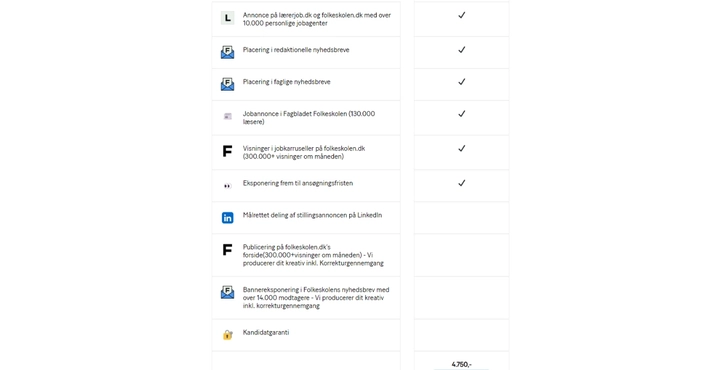Image resolution: width=704 pixels, height=370 pixels.
Task: Click magazine icon beside Fagbladet Folkeskolen jobannonce
Action: (228, 116)
